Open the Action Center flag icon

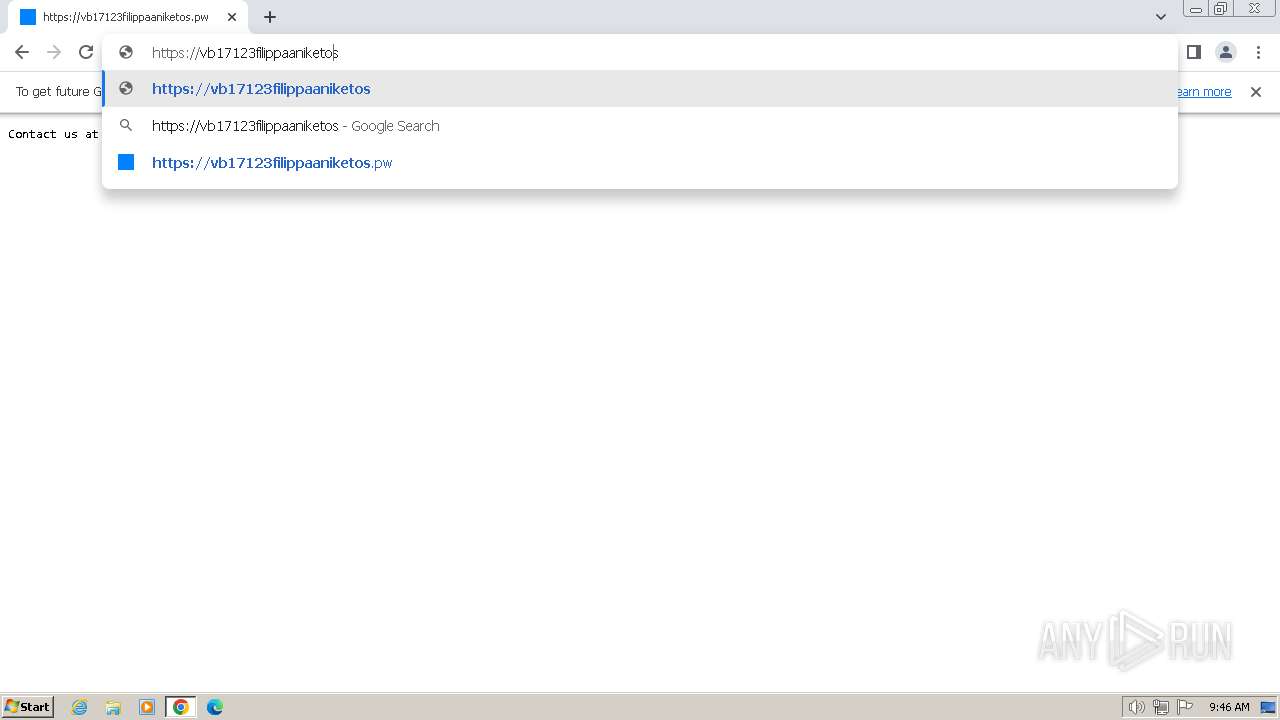[x=1185, y=707]
